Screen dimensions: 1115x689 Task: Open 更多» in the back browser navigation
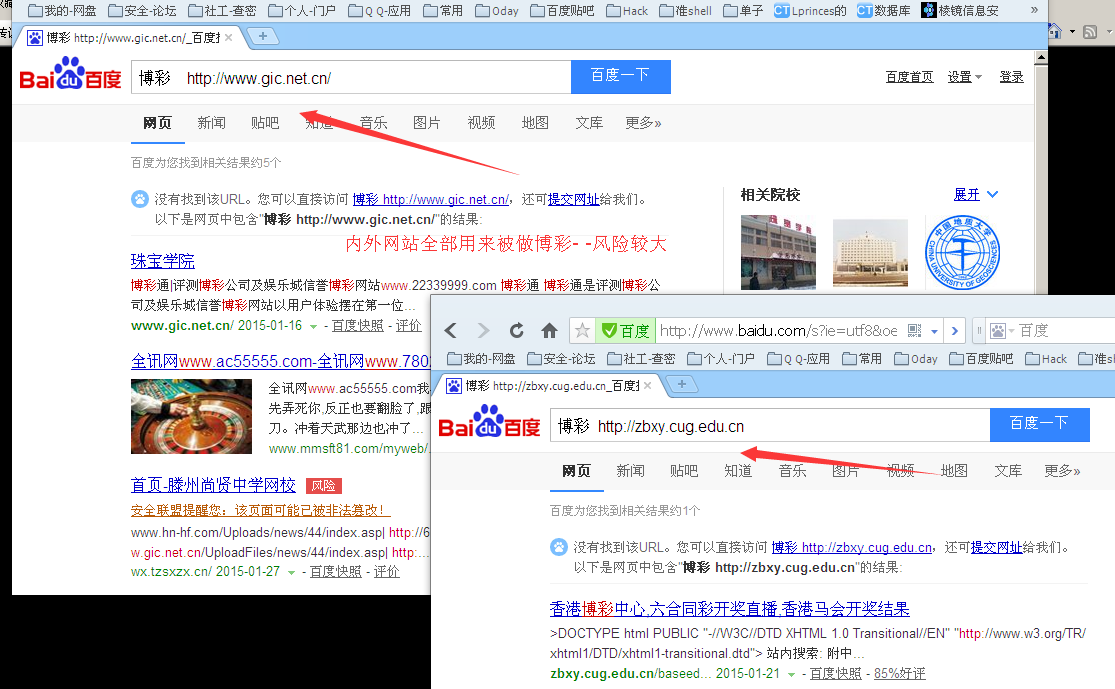[x=644, y=123]
